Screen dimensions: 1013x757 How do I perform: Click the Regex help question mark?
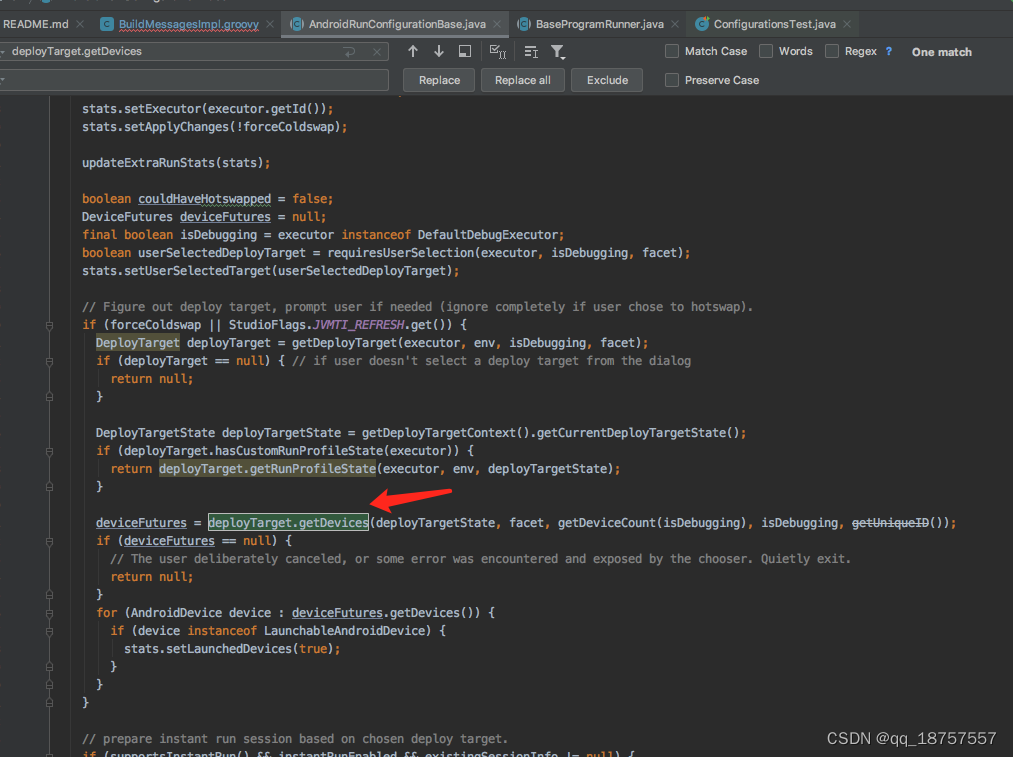[x=888, y=51]
